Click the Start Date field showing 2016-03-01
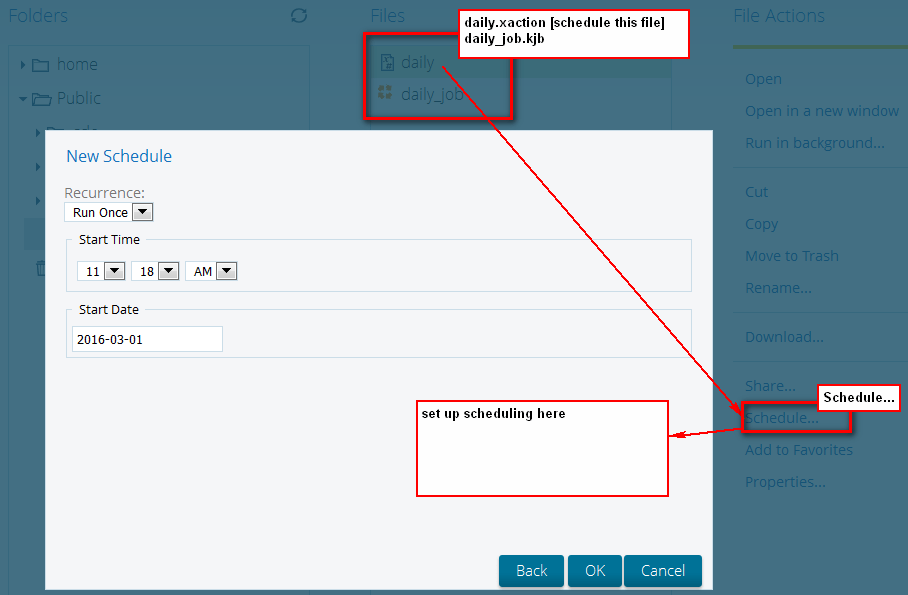 pos(146,338)
